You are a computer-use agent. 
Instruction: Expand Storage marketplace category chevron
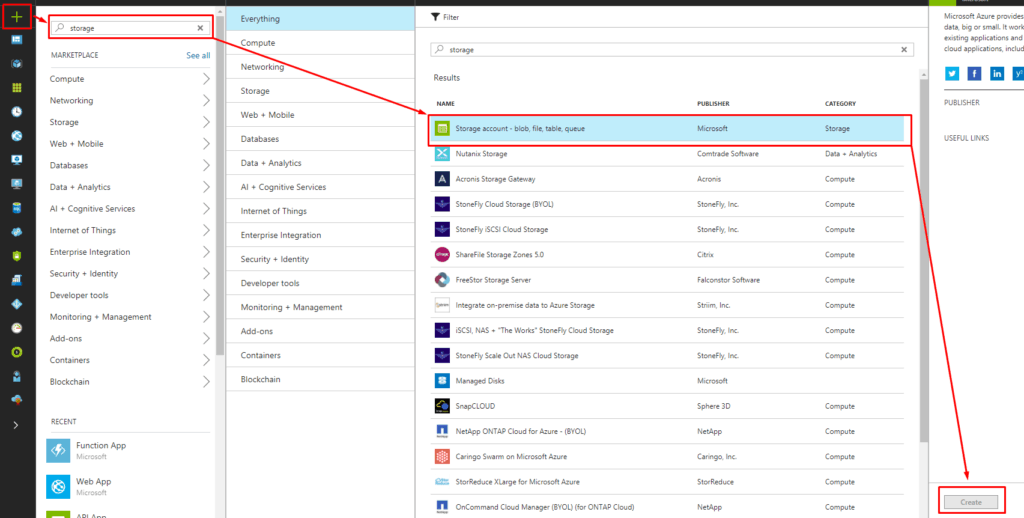click(x=206, y=122)
